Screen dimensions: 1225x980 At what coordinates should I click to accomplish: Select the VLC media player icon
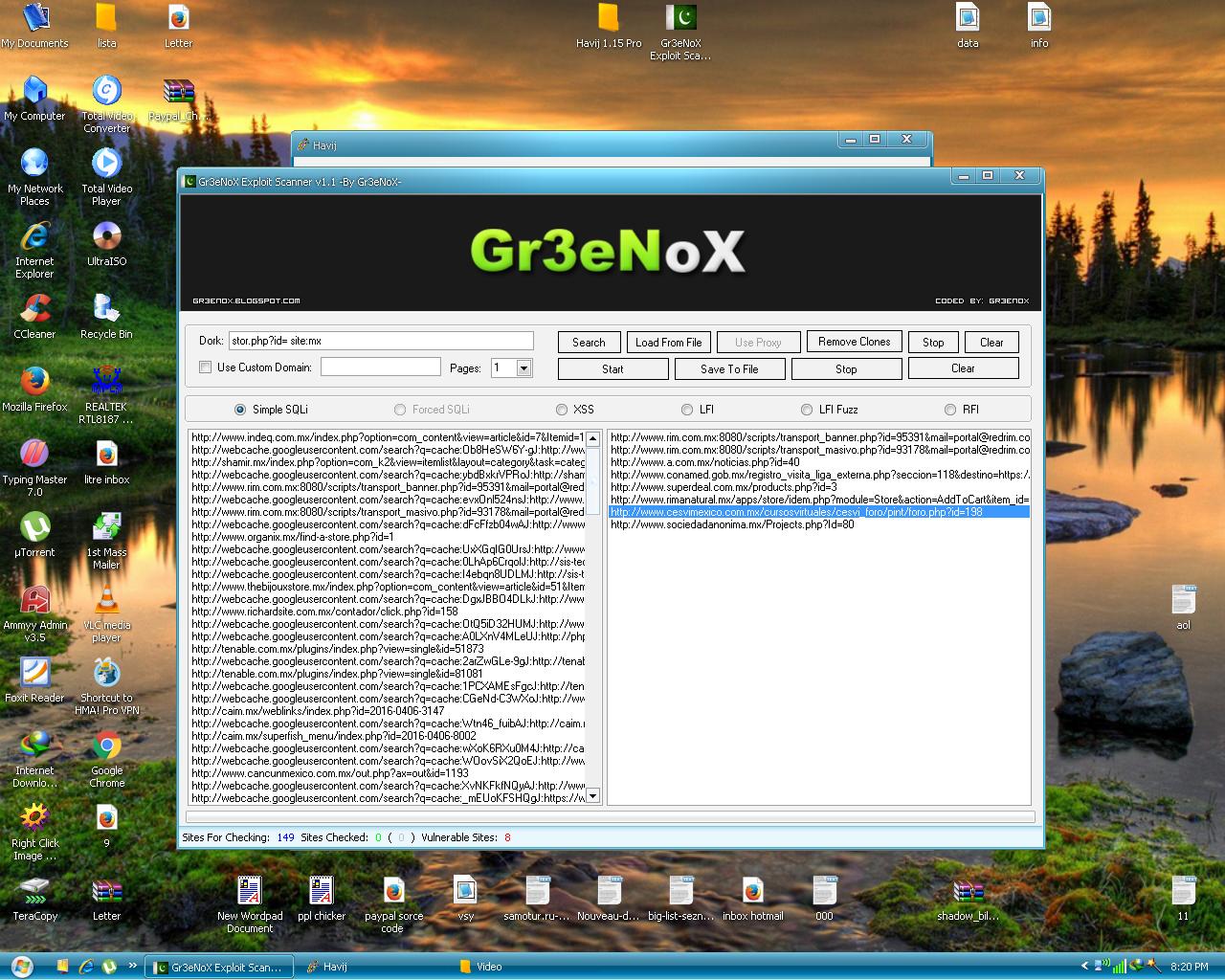106,613
